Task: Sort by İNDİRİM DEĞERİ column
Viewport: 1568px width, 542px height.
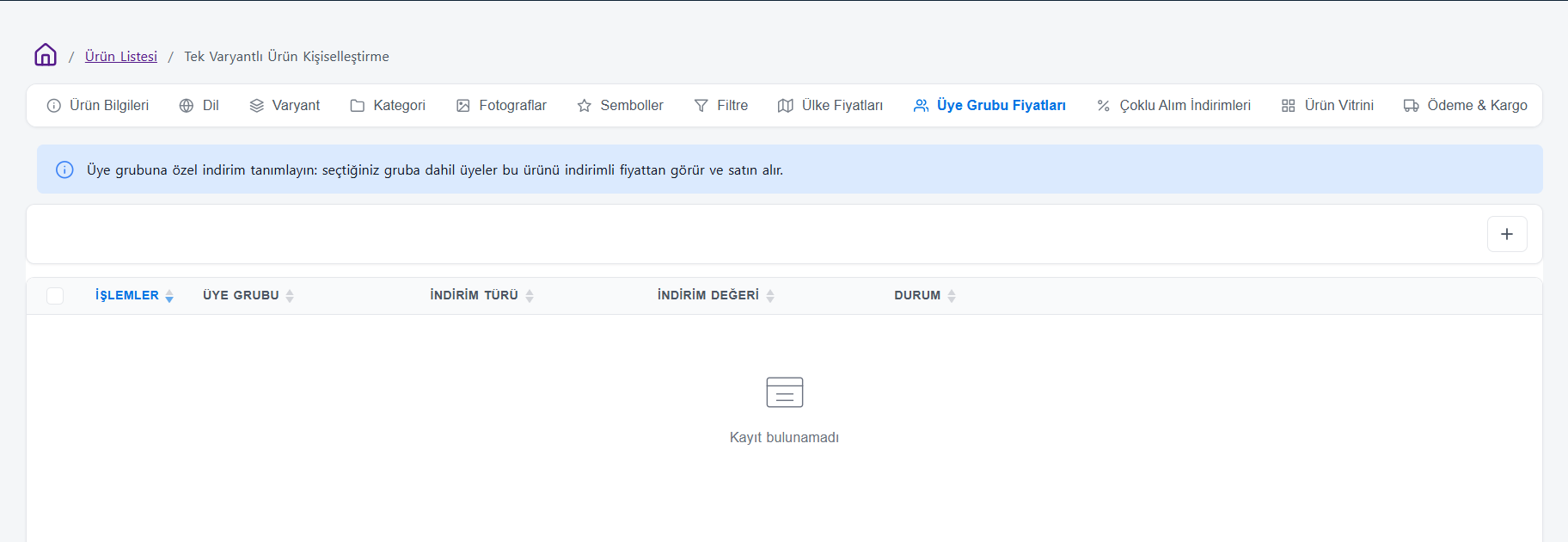Action: [716, 295]
